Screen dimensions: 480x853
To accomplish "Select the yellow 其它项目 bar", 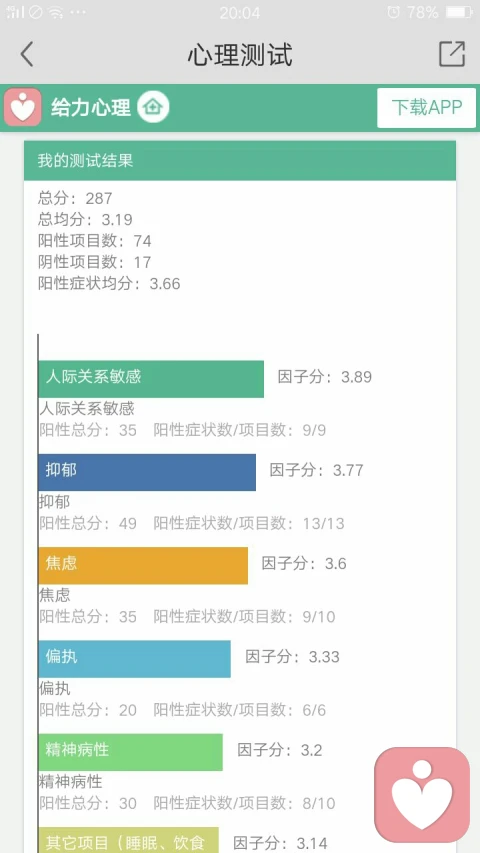I will click(128, 840).
